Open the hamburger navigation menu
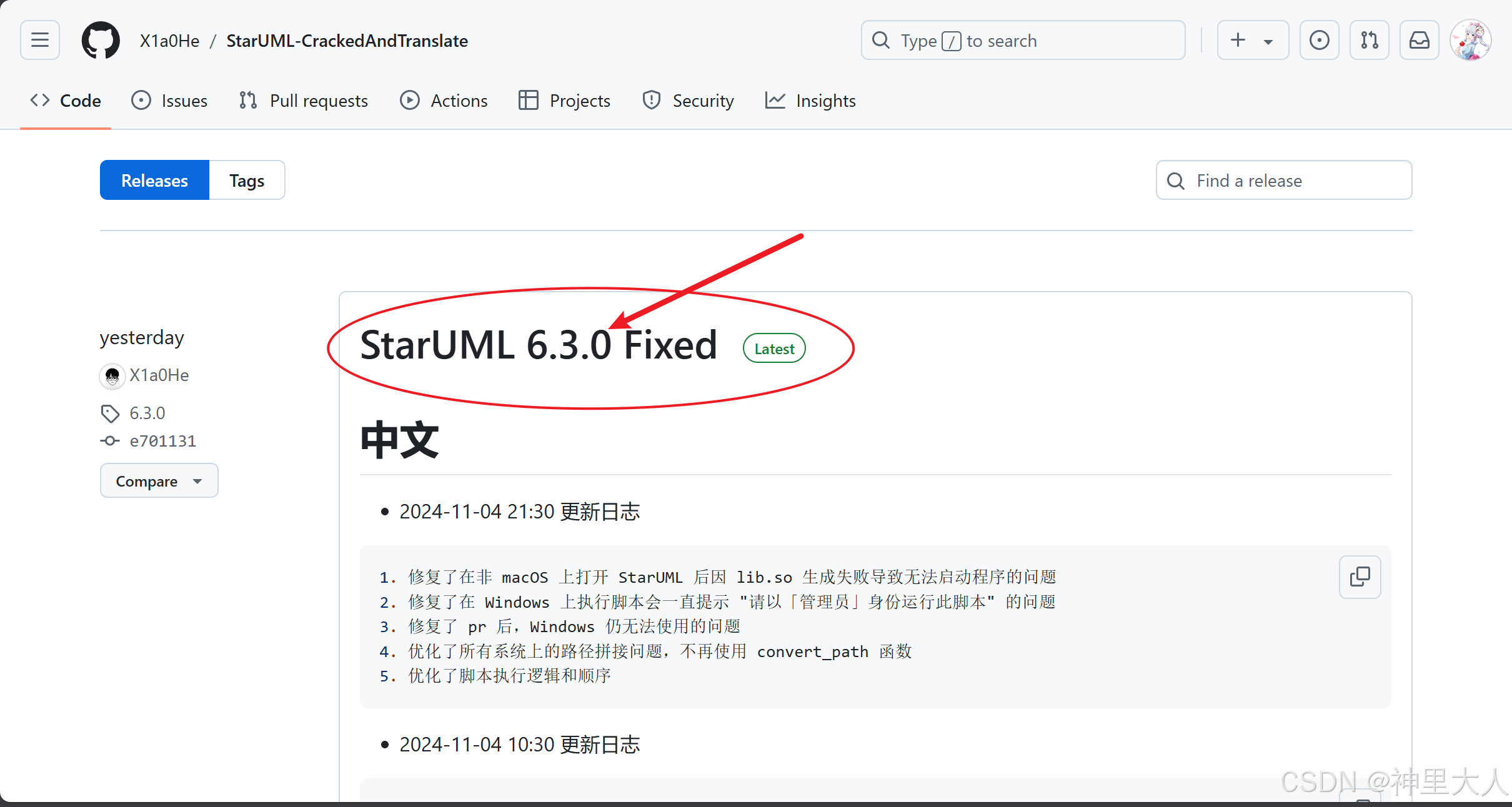 tap(40, 41)
